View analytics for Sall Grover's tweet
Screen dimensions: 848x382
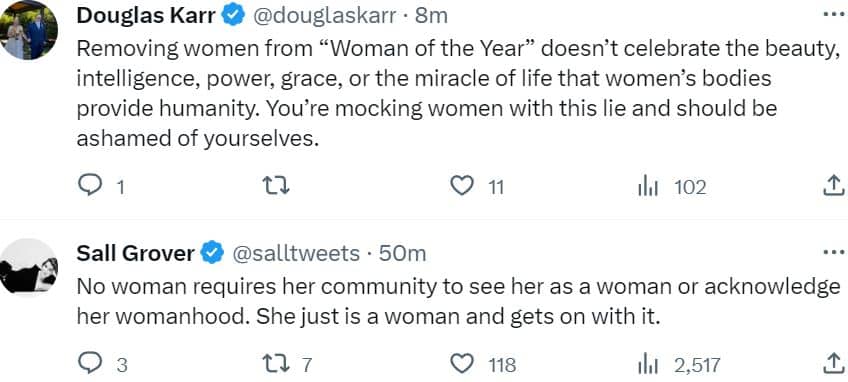(x=647, y=365)
